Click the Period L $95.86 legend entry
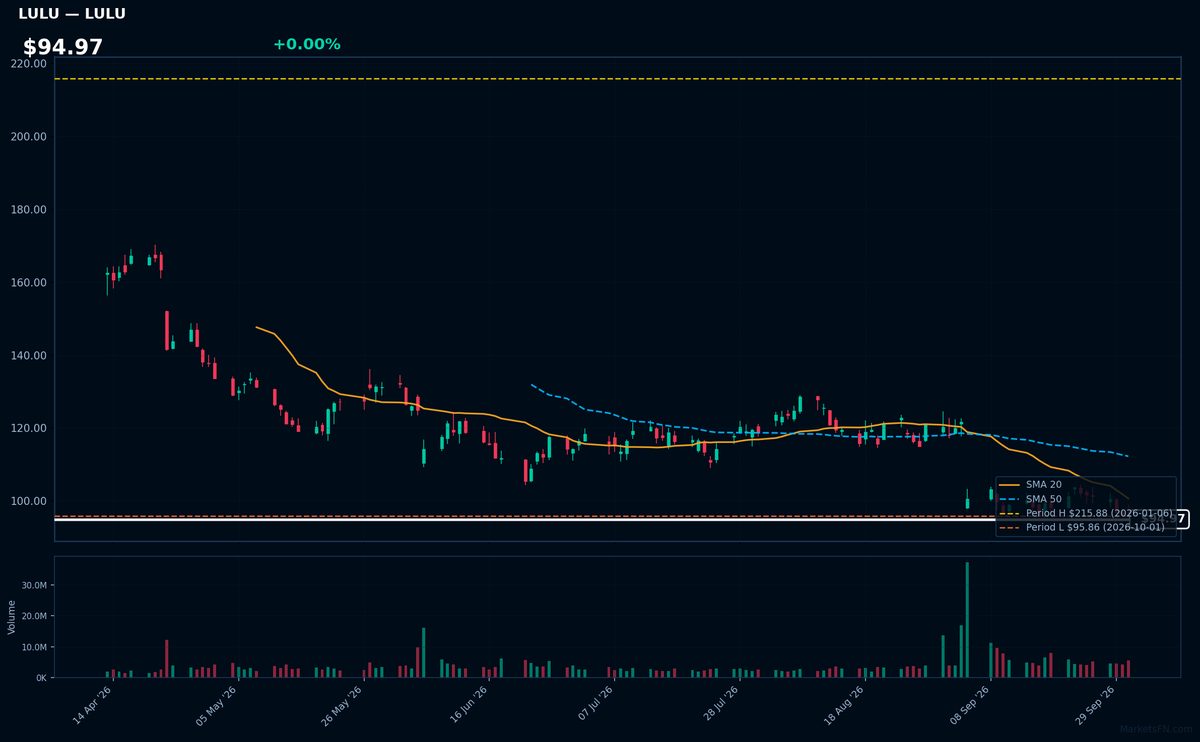 coord(1082,527)
